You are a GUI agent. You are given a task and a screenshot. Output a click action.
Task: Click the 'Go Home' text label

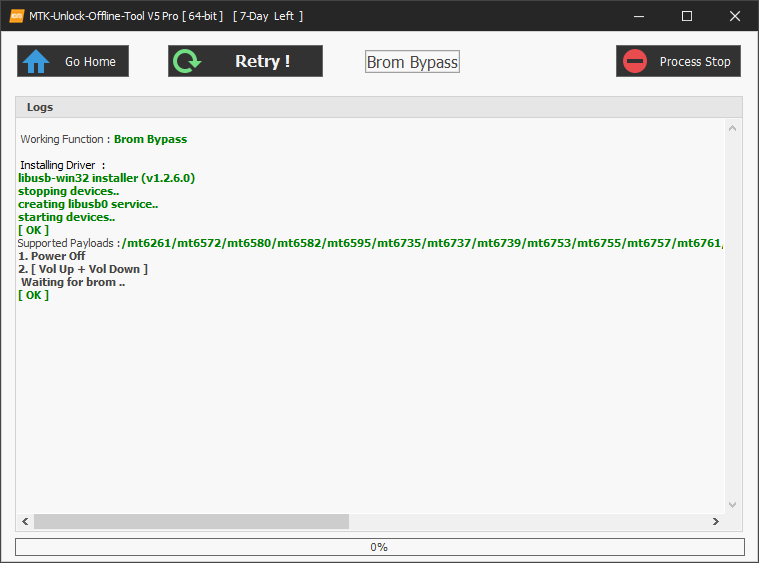click(x=90, y=61)
